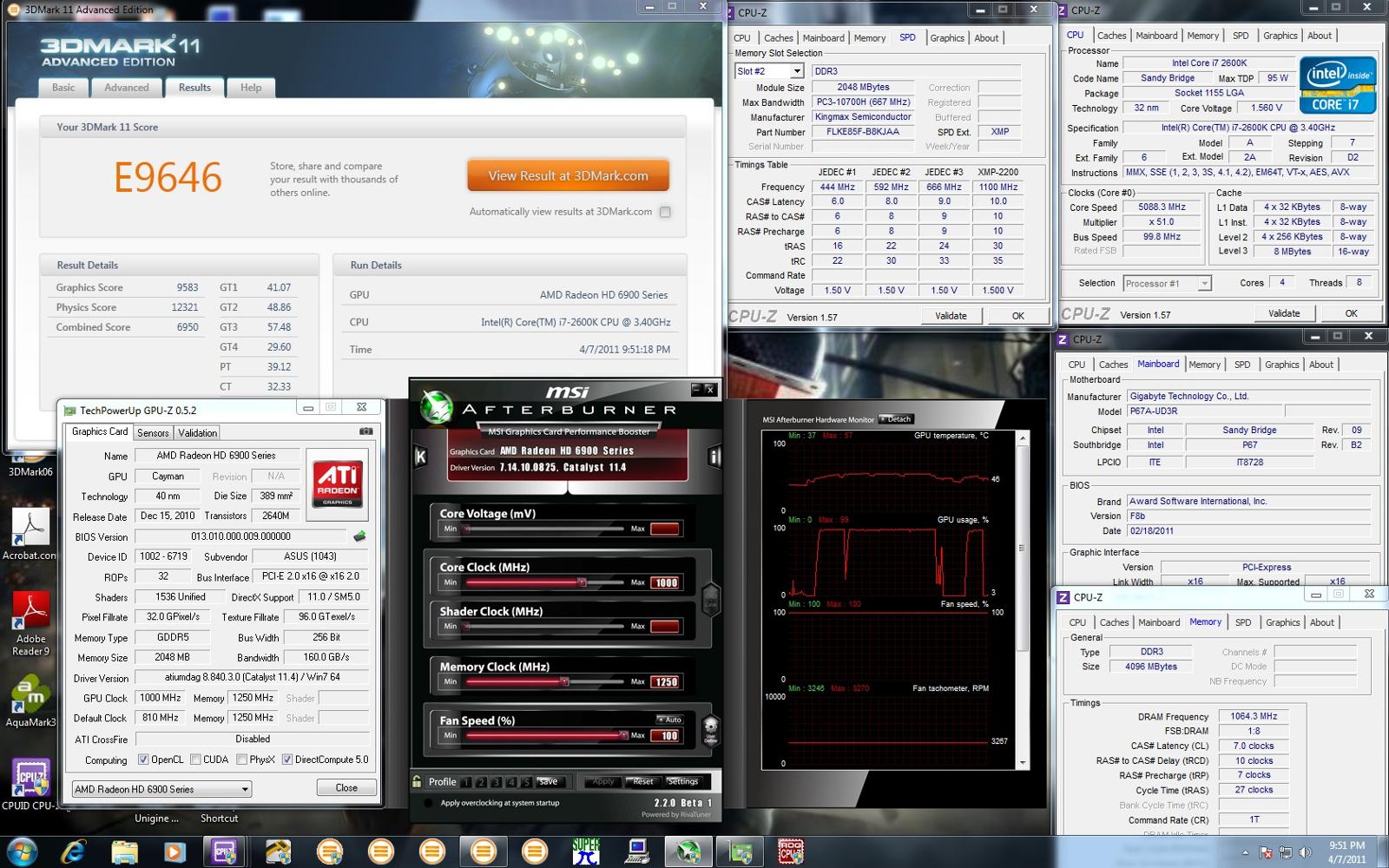Toggle the DirectCompute 5.0 checkbox
Viewport: 1389px width, 868px height.
pos(287,759)
